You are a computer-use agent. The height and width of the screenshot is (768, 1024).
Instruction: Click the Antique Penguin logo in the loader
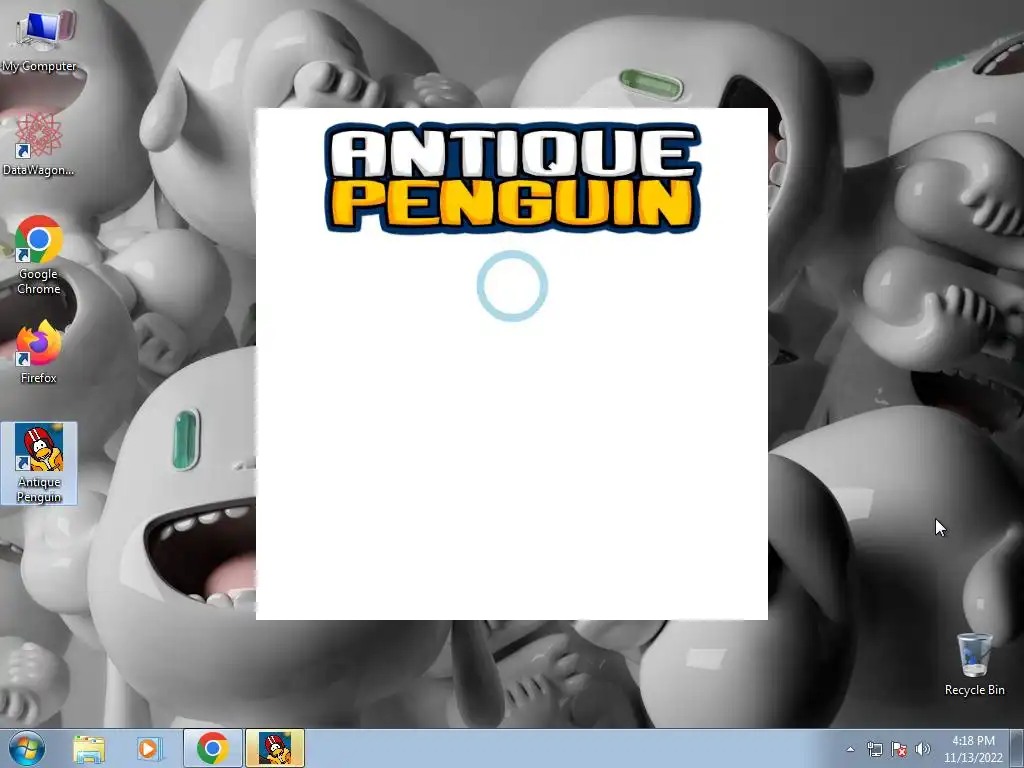coord(513,178)
